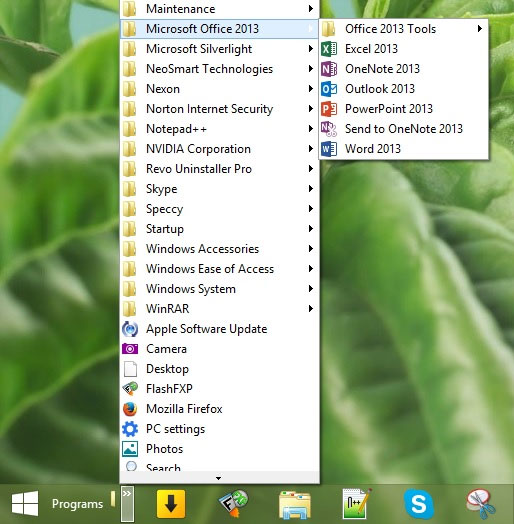
Task: Open the Windows Ease of Access folder
Action: (x=219, y=269)
